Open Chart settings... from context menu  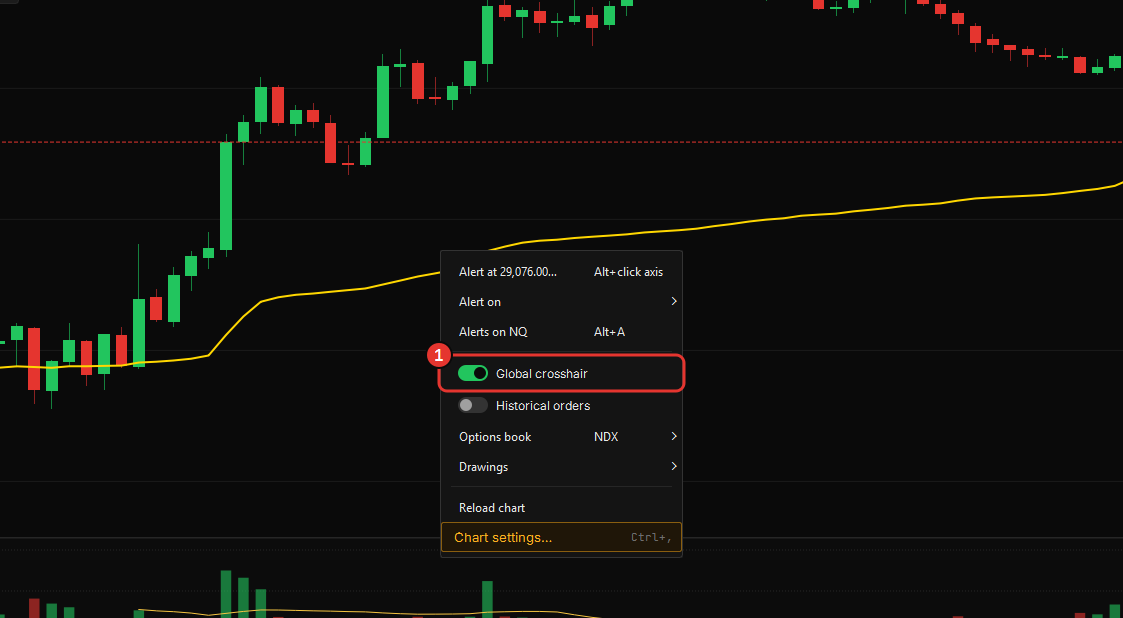point(561,537)
